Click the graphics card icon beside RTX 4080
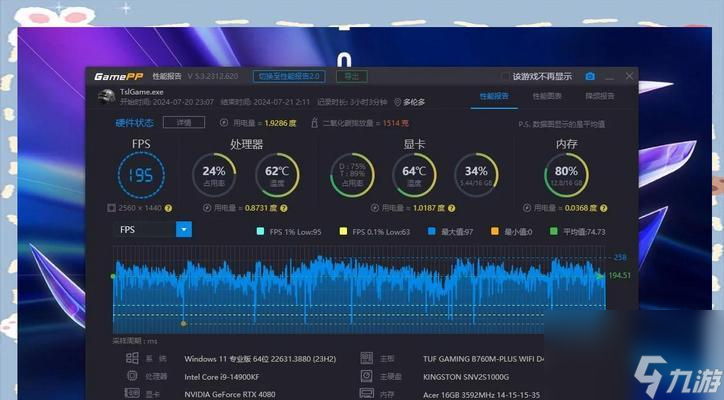 (132, 394)
